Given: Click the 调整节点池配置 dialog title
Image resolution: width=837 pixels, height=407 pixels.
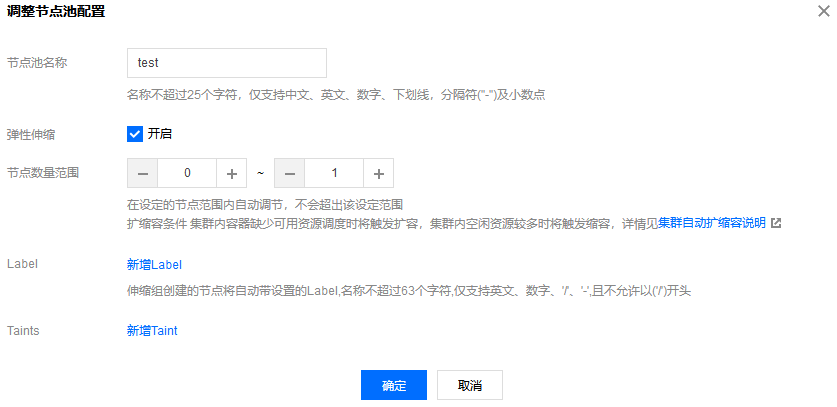Looking at the screenshot, I should click(56, 12).
